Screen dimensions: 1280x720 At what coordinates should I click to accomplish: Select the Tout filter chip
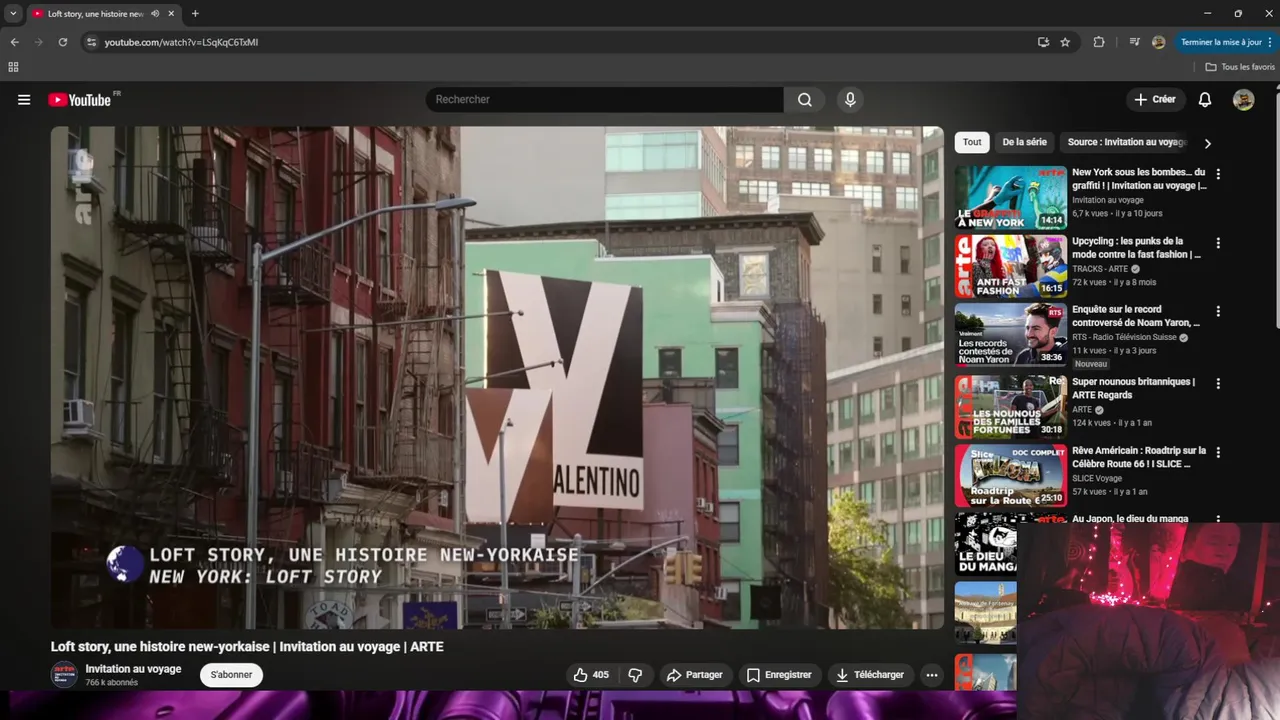pos(972,142)
